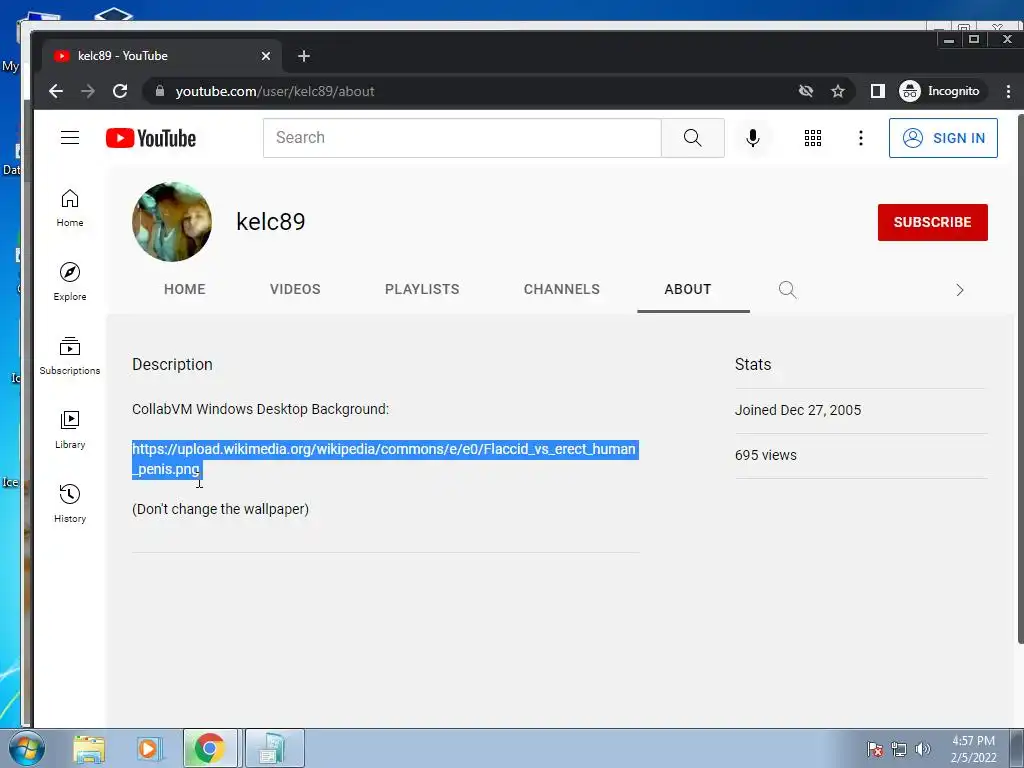Switch to the VIDEOS channel tab

pos(295,289)
